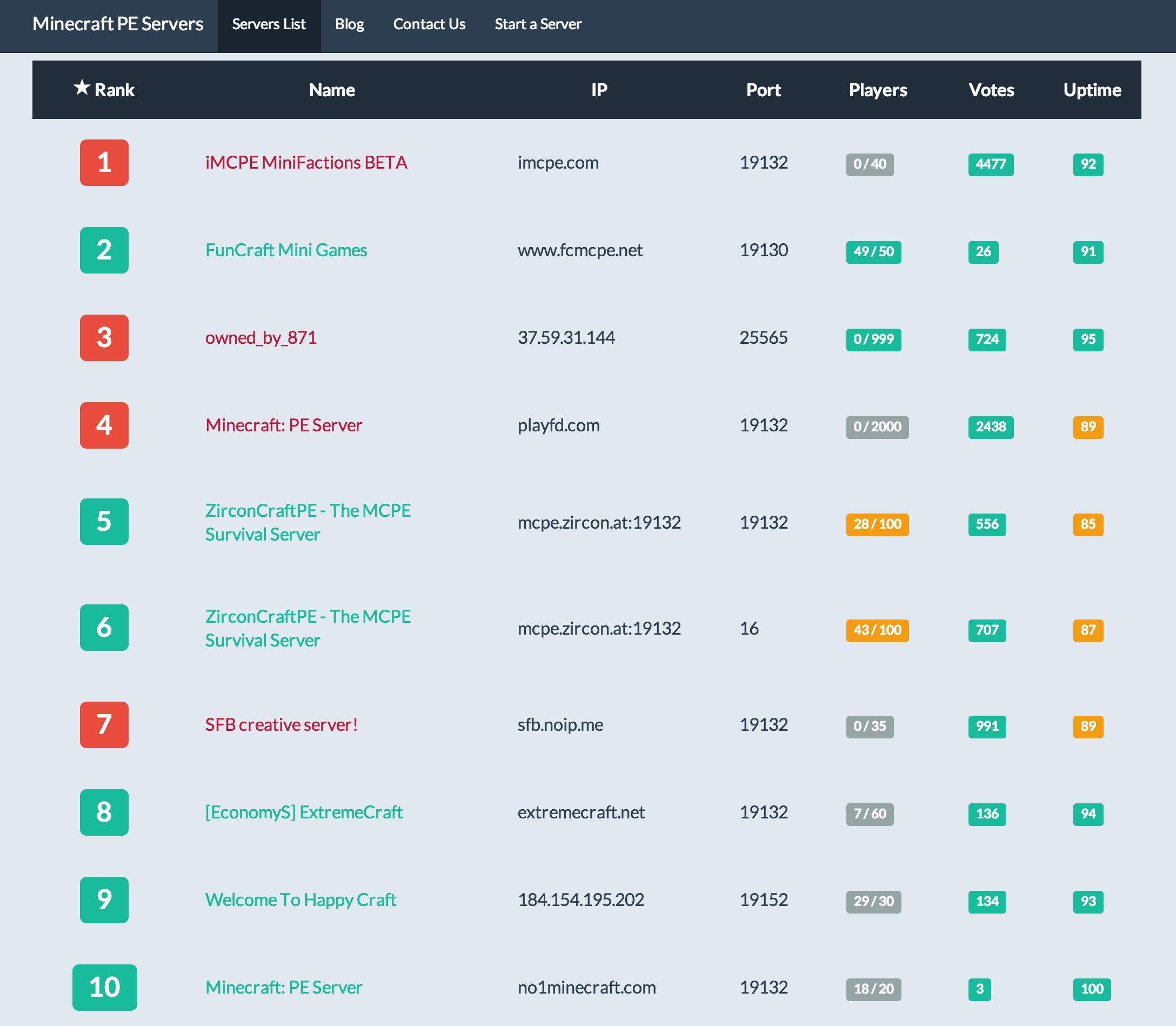Click the green rank 10 badge
The height and width of the screenshot is (1026, 1176).
tap(105, 988)
